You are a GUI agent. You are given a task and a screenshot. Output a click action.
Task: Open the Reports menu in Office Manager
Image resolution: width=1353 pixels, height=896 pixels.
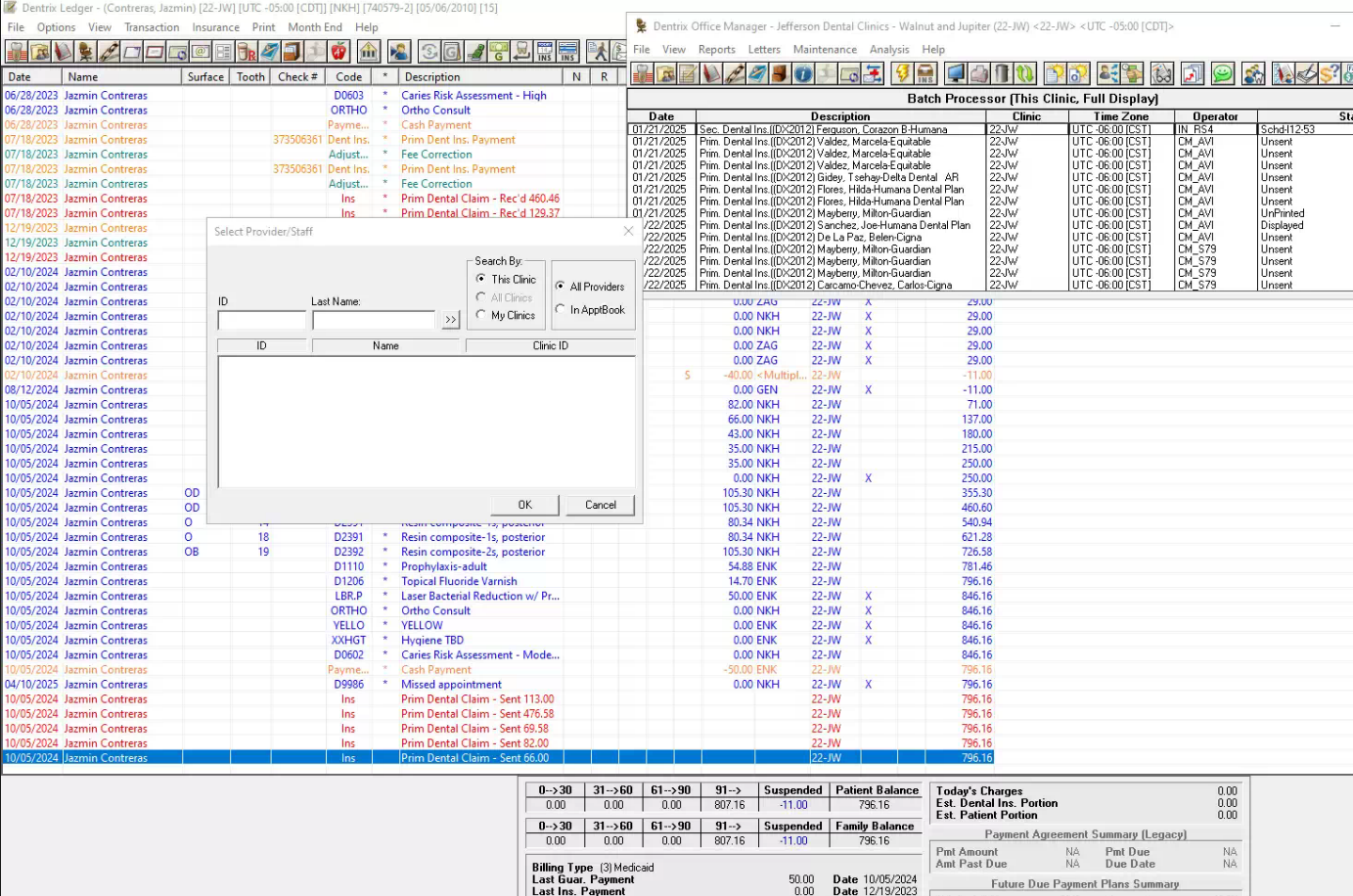[x=717, y=49]
